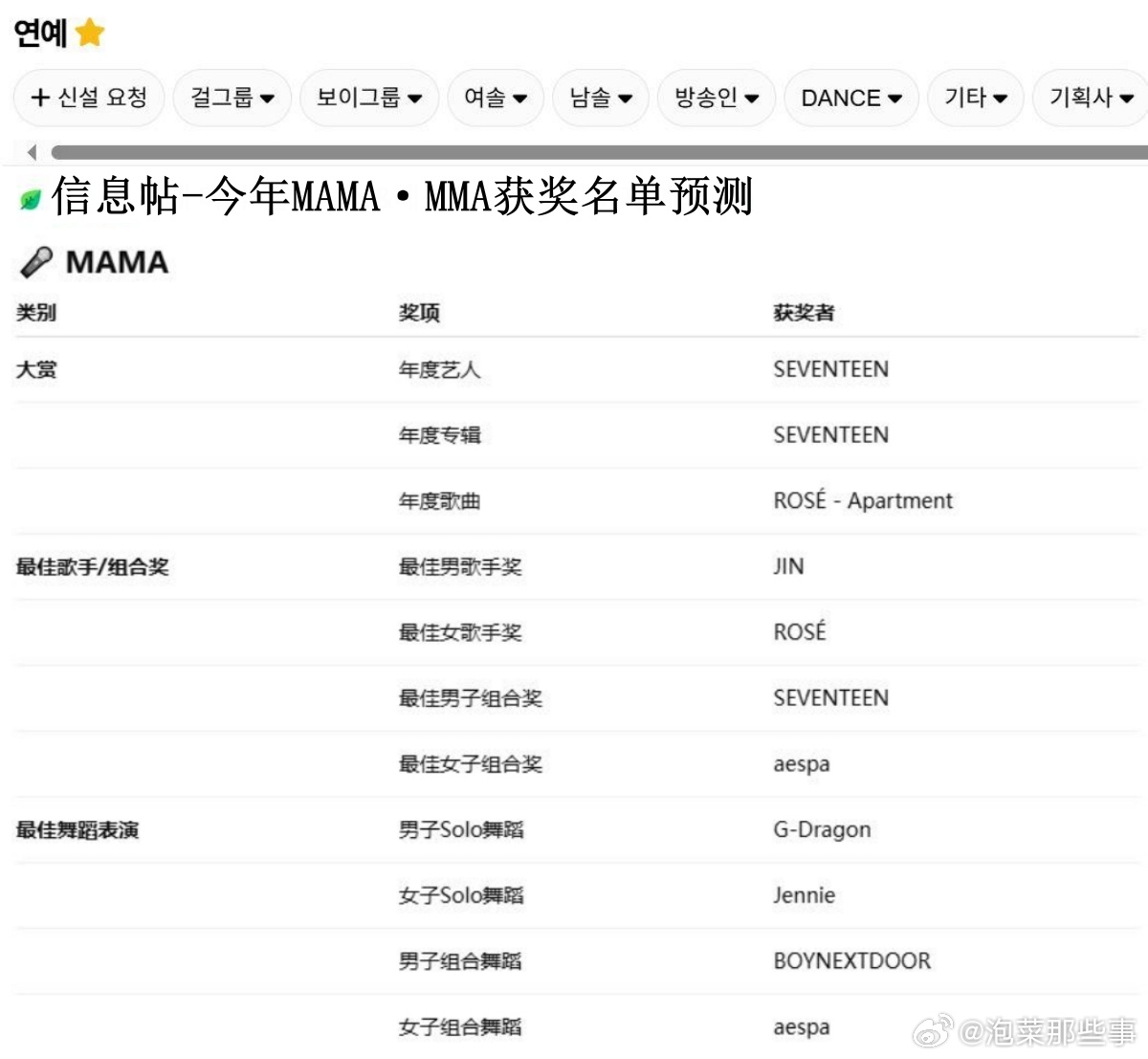The image size is (1148, 1059).
Task: Click the 年度专辑 award cell
Action: 439,435
